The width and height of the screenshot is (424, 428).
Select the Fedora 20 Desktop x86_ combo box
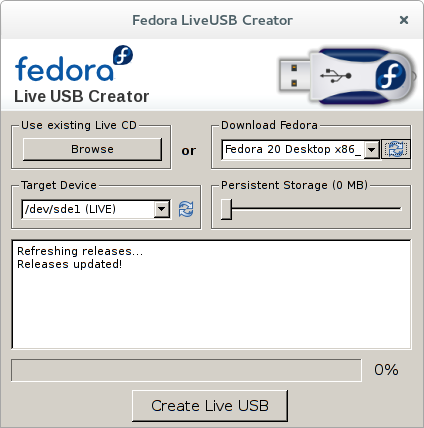300,150
